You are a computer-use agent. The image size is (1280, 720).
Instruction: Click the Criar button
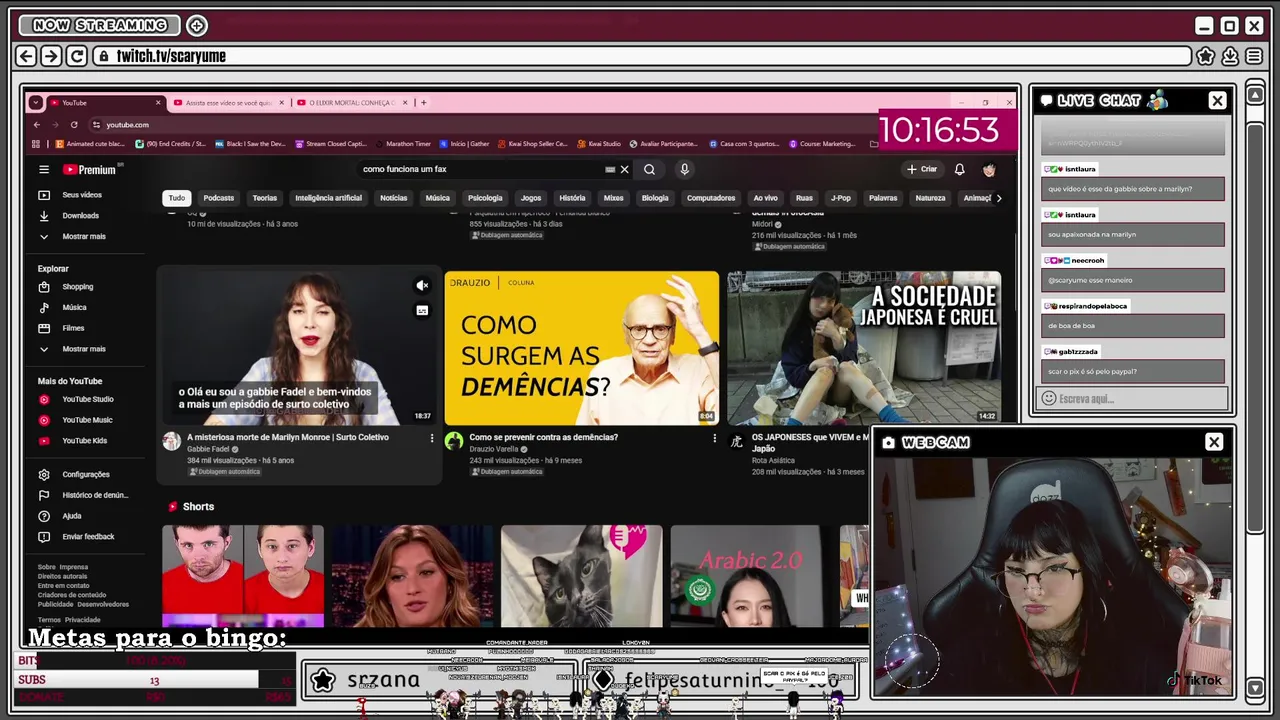tap(922, 170)
